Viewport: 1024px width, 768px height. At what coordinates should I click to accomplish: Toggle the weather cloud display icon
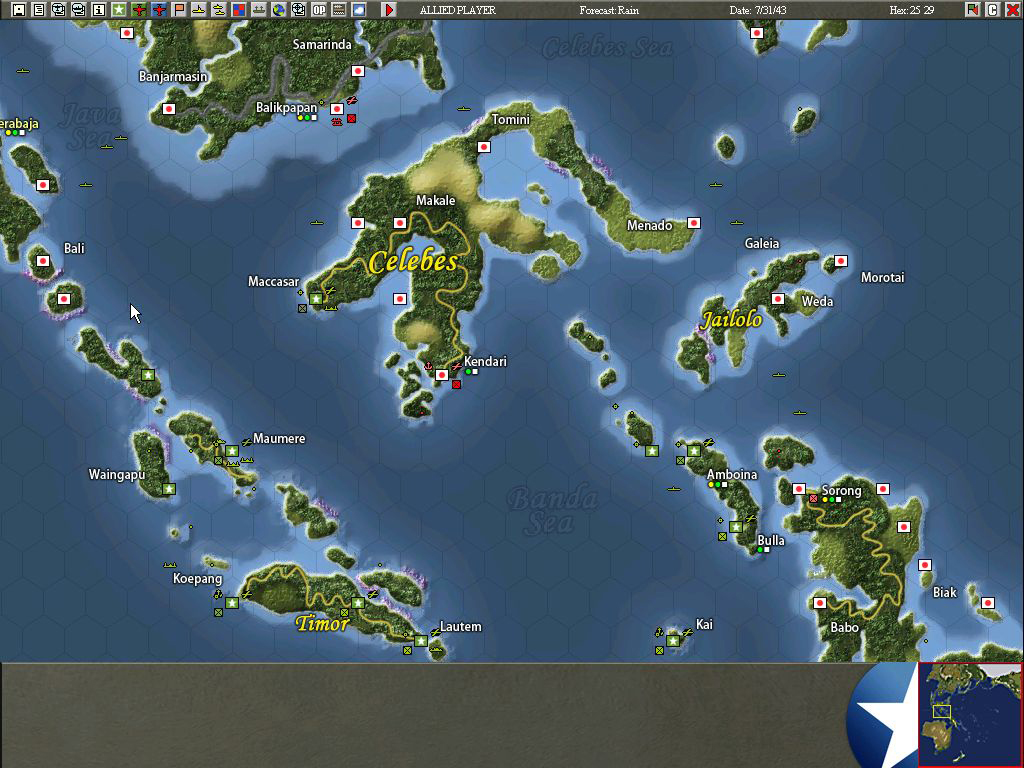[358, 9]
